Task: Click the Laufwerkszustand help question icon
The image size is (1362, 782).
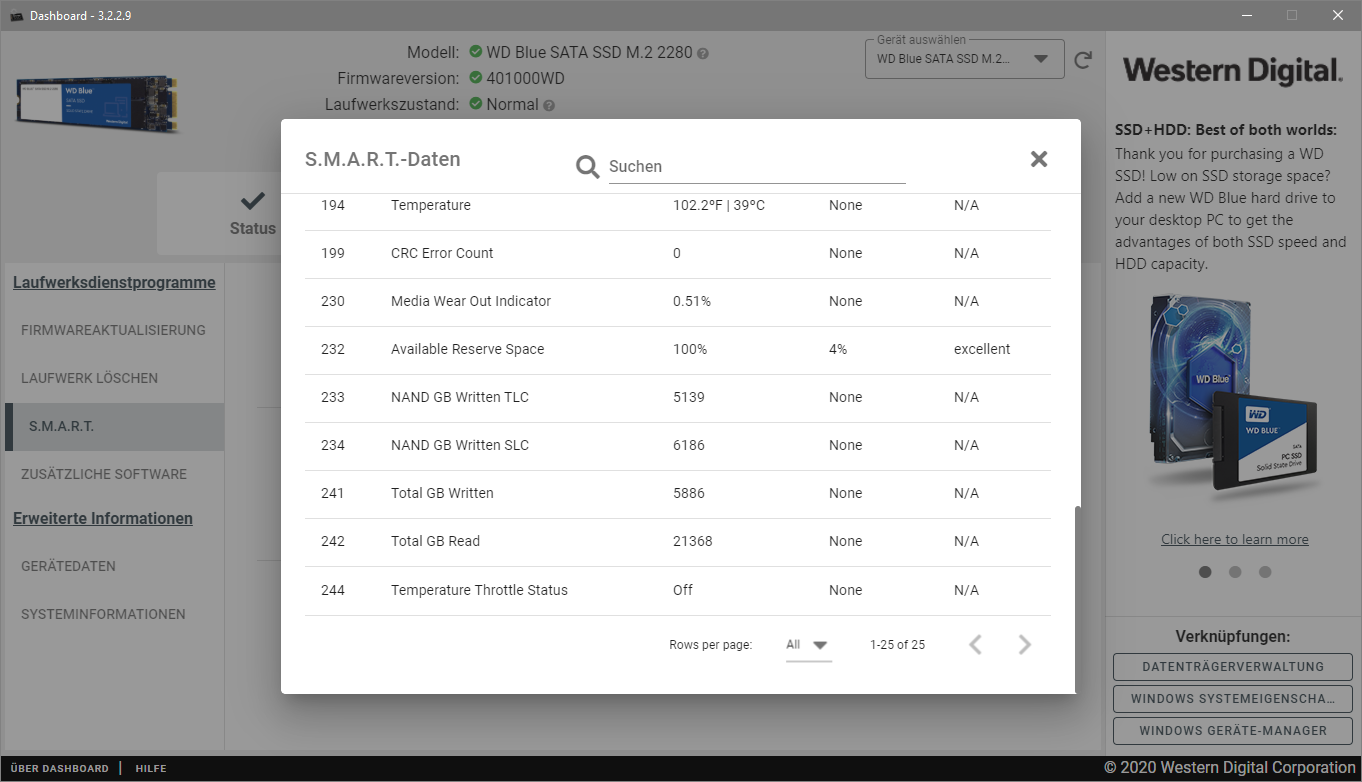Action: coord(549,105)
